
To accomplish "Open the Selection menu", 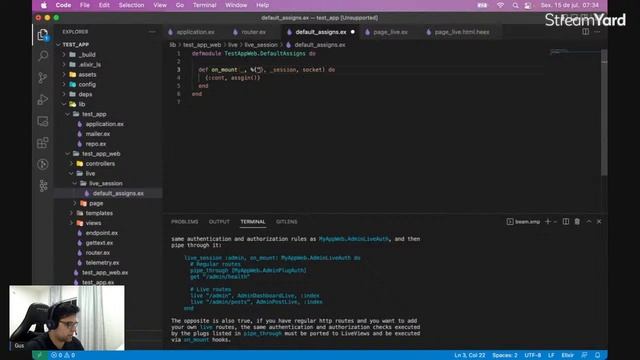I will tap(131, 5).
